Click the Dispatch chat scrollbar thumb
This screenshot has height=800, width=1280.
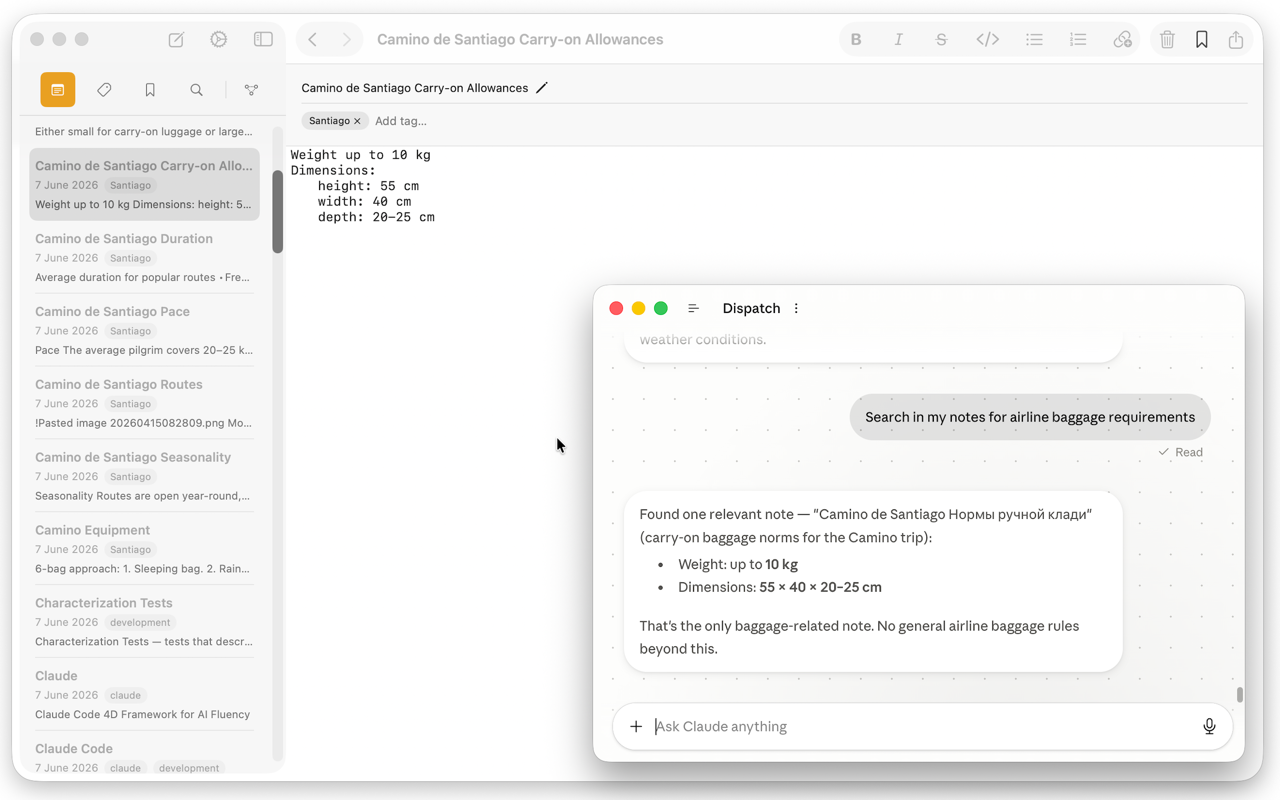[x=1240, y=694]
